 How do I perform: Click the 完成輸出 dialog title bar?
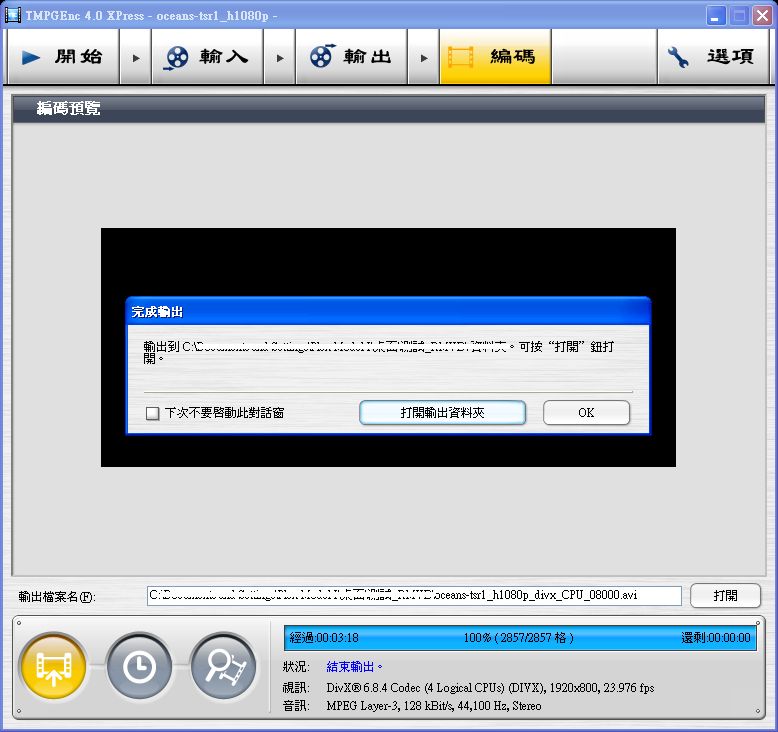pyautogui.click(x=388, y=312)
